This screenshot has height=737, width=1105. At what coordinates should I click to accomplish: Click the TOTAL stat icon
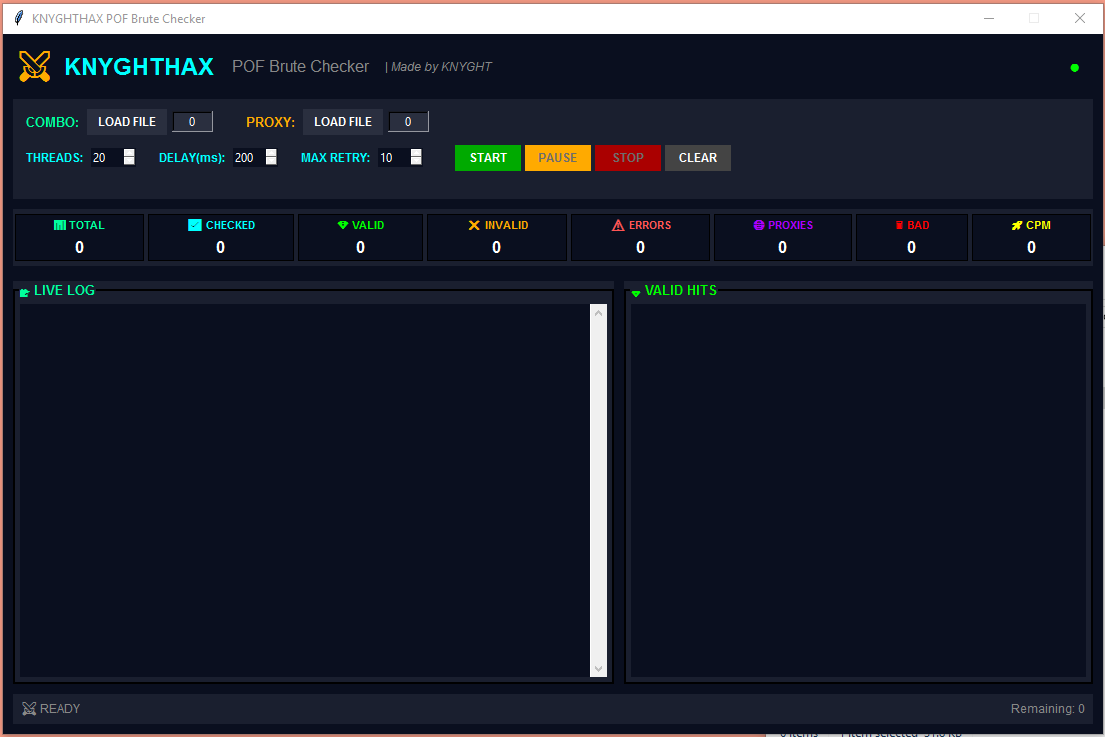[x=60, y=226]
